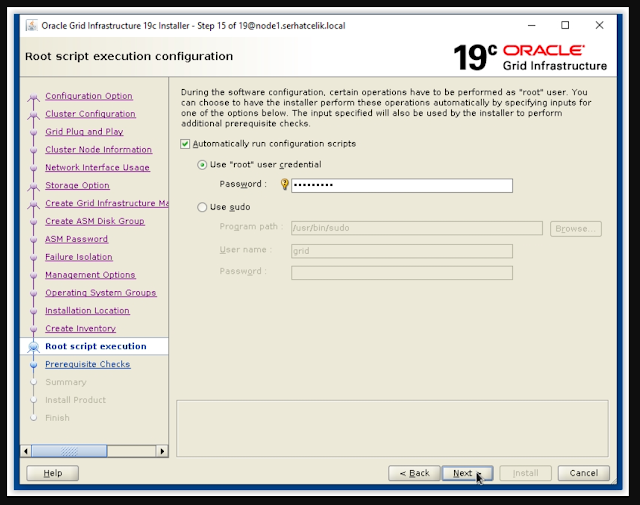The image size is (640, 505).
Task: Go to Prerequisite Checks step
Action: point(88,364)
